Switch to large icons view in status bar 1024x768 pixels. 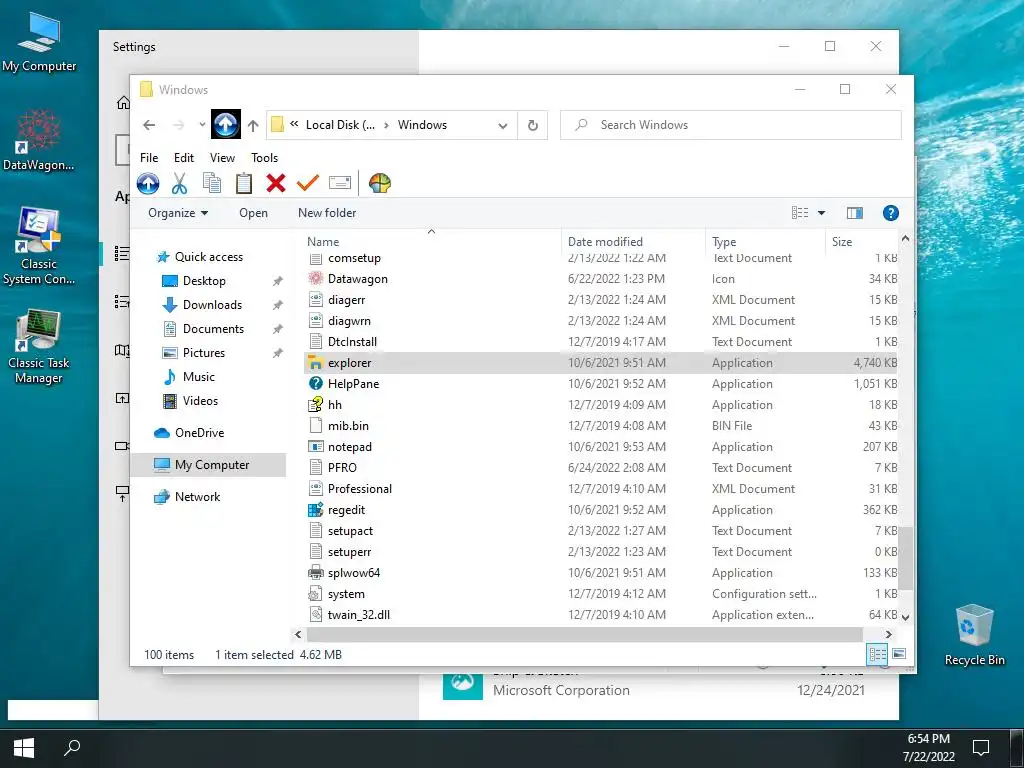[x=899, y=654]
